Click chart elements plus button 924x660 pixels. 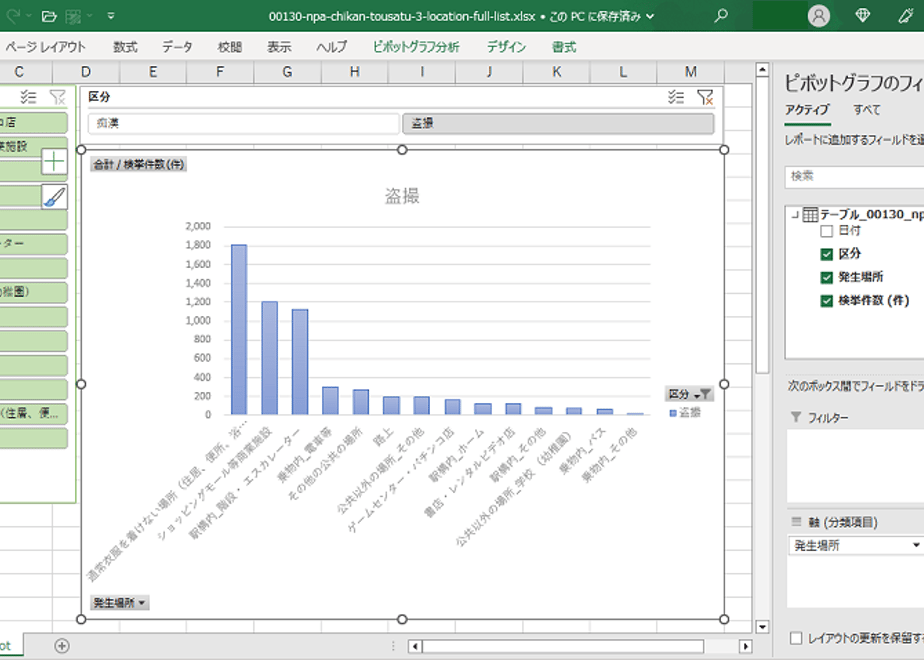tap(54, 161)
